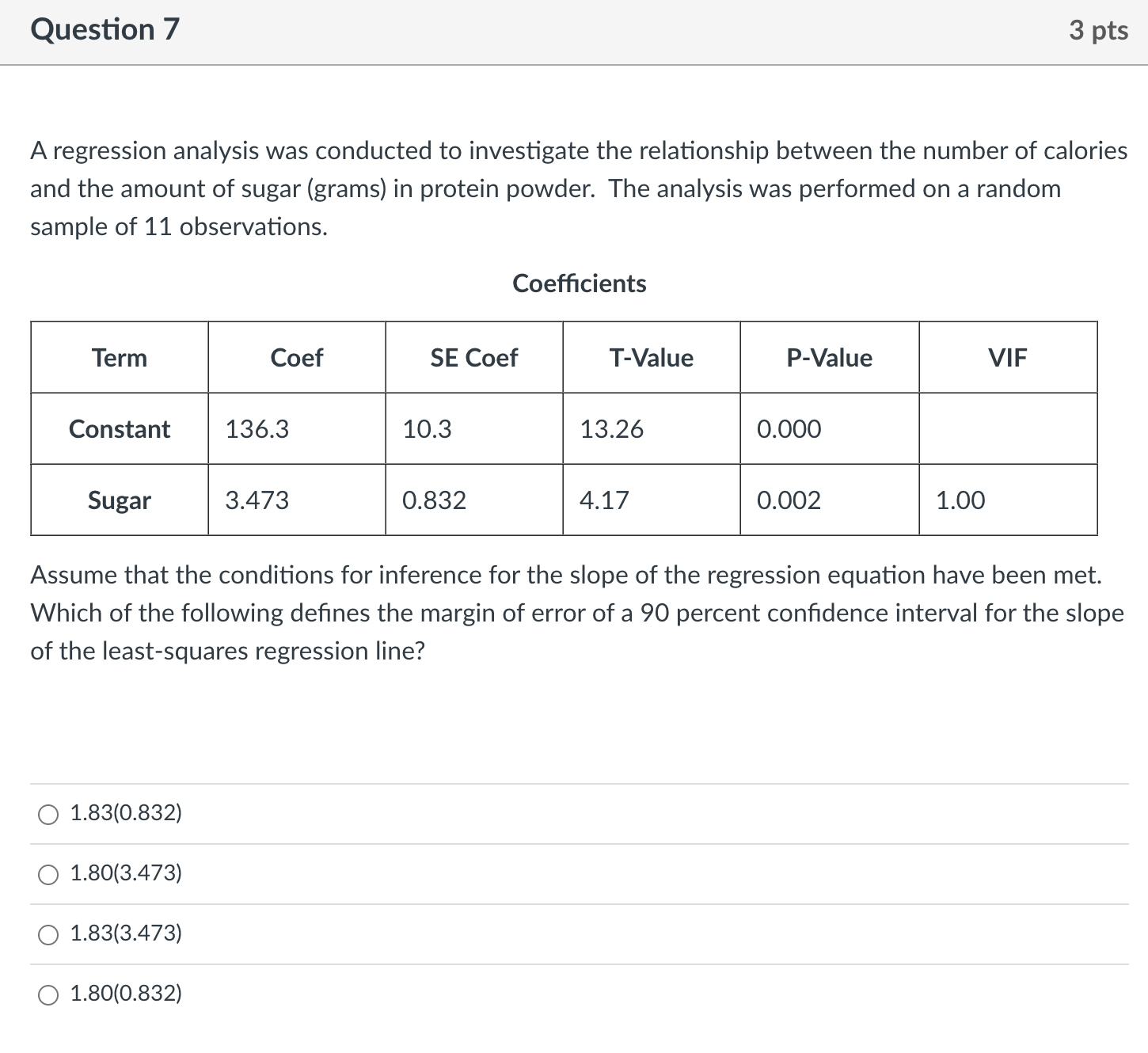Viewport: 1148px width, 1053px height.
Task: Click the P-Value column header
Action: [829, 357]
